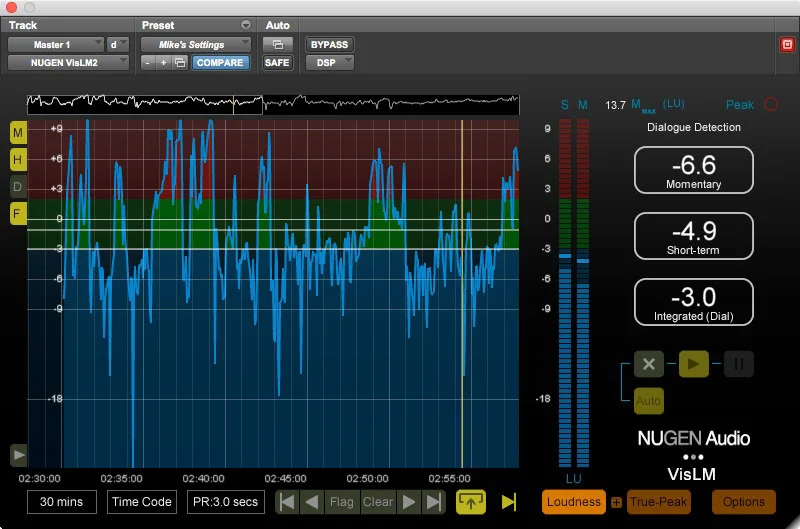Enable the dimmed D graph button
Viewport: 800px width, 529px height.
pyautogui.click(x=18, y=187)
